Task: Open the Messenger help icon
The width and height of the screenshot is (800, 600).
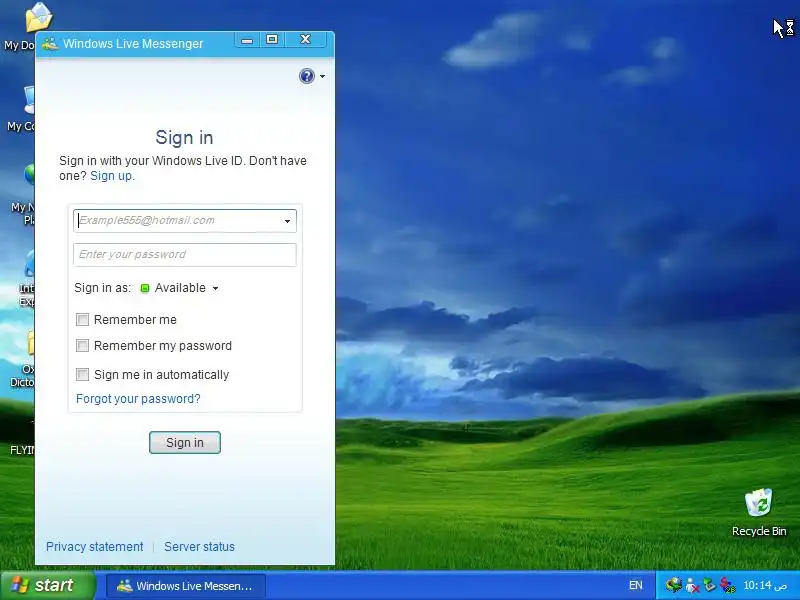Action: (307, 76)
